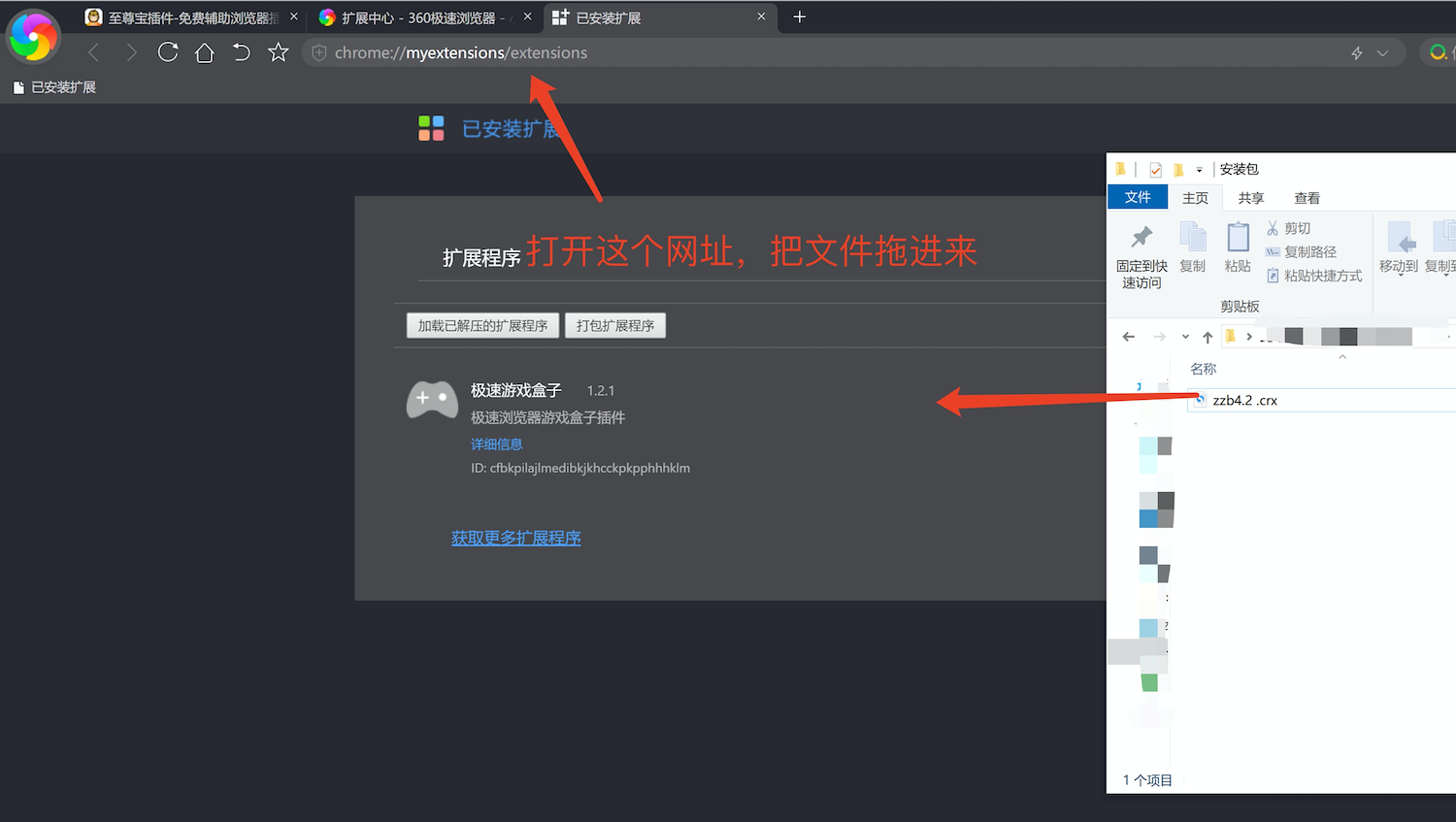This screenshot has height=822, width=1456.
Task: Click the lightning speed-mode icon in address bar
Action: (x=1357, y=53)
